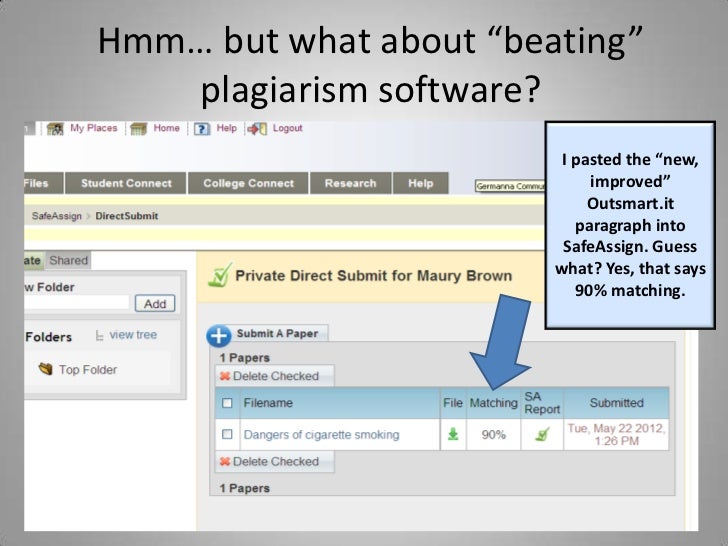
Task: Open the Files tab
Action: 44,183
